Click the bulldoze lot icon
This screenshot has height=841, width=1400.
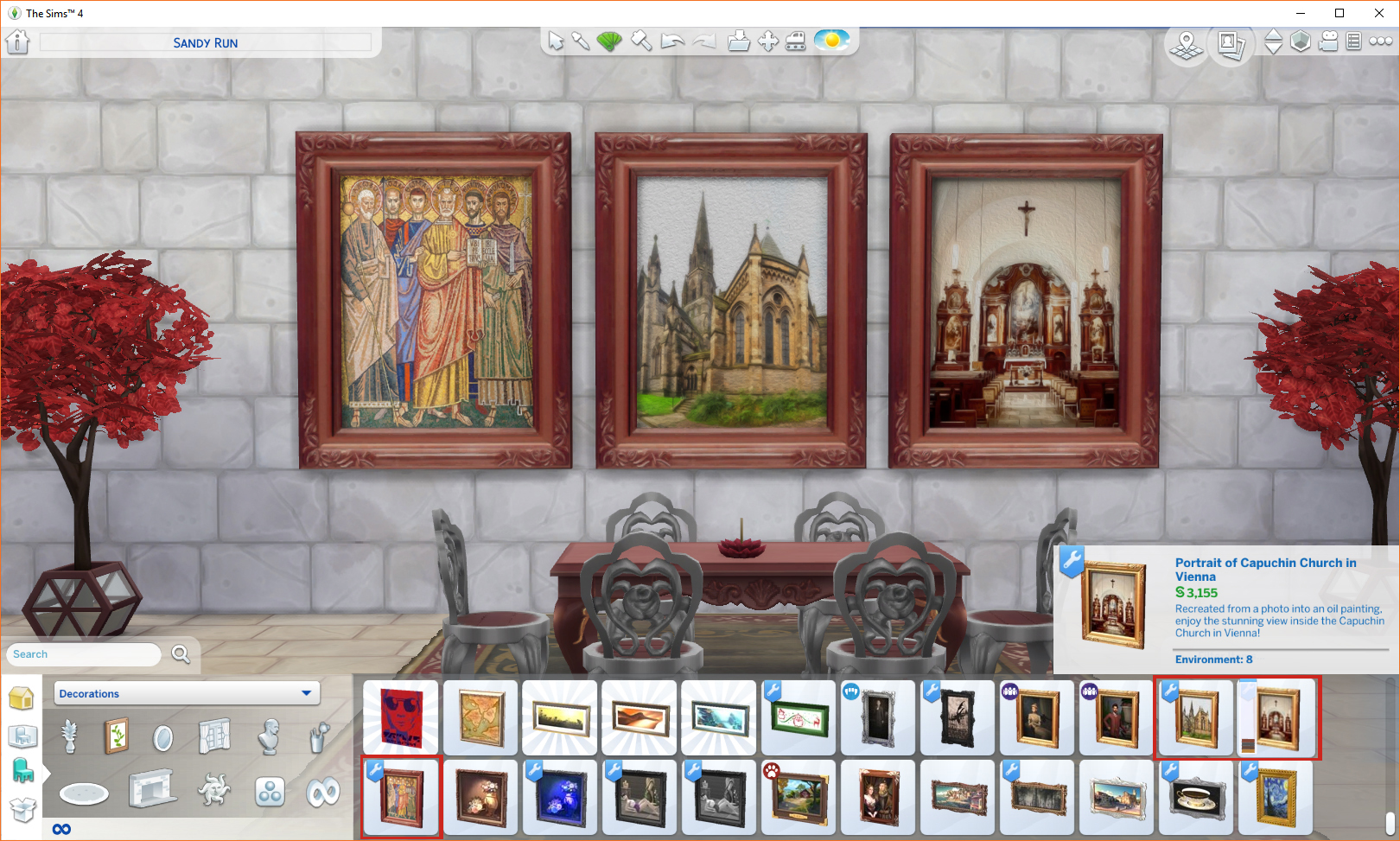[x=796, y=41]
